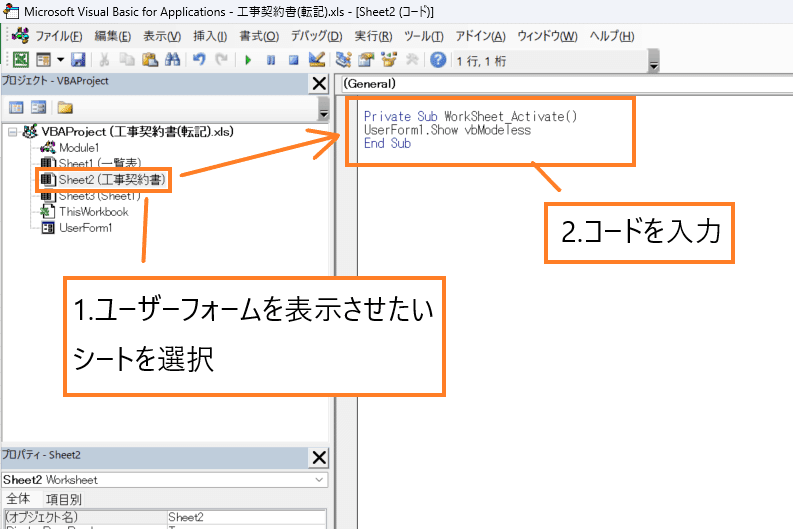The image size is (793, 529).
Task: Click the Redo arrow icon
Action: point(222,60)
